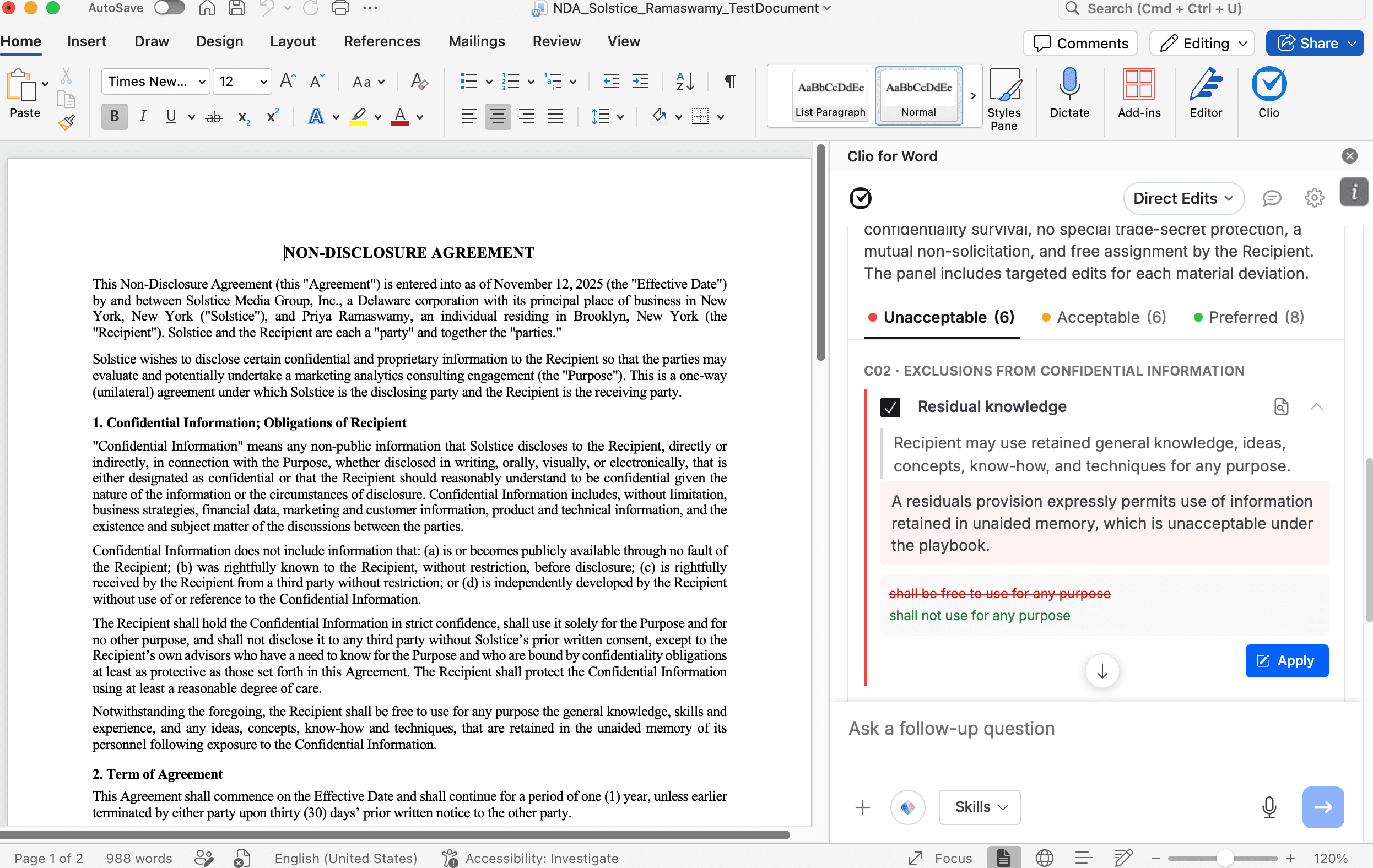Apply superscript formatting
Image resolution: width=1373 pixels, height=868 pixels.
273,117
